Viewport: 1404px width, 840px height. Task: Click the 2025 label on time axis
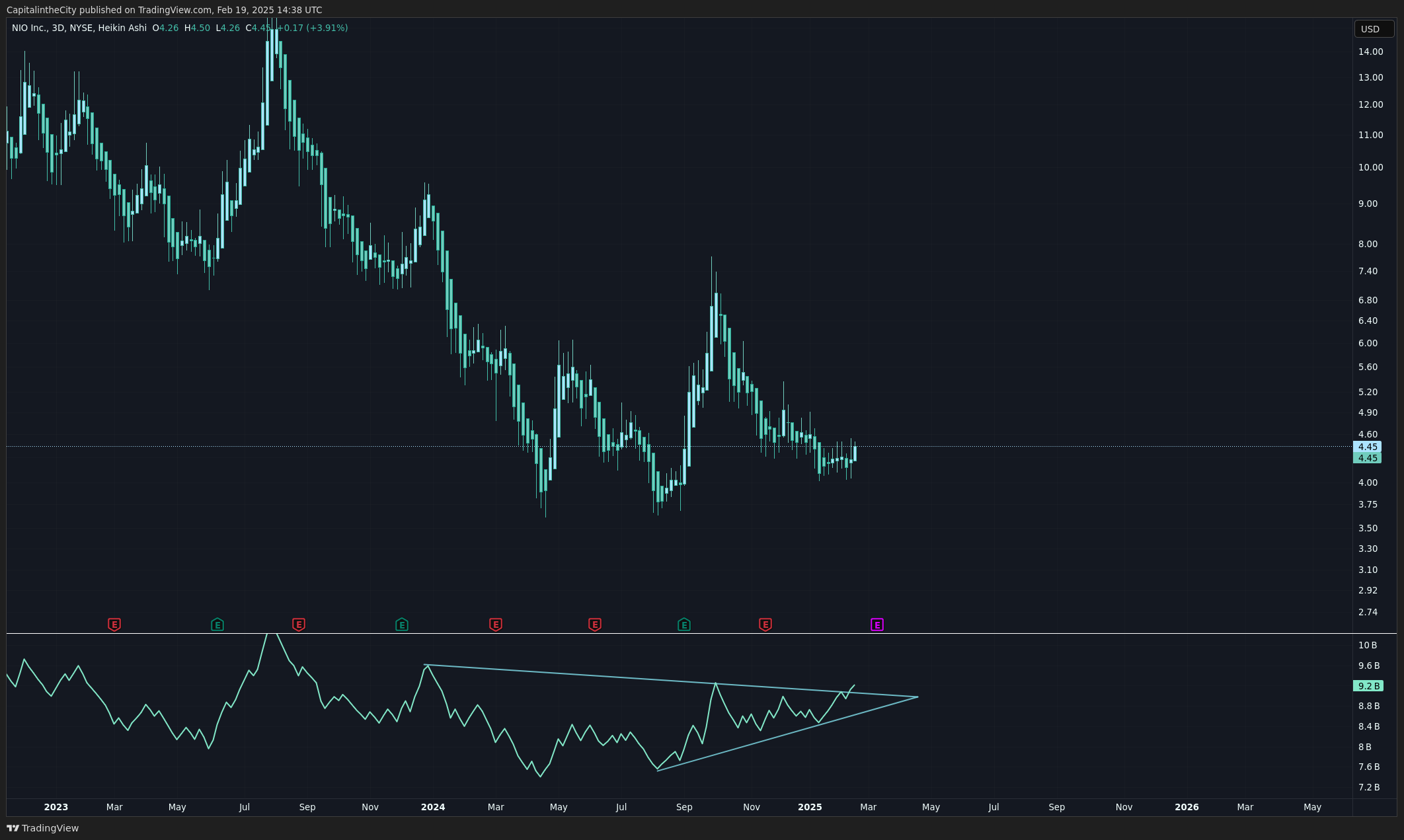[x=810, y=807]
